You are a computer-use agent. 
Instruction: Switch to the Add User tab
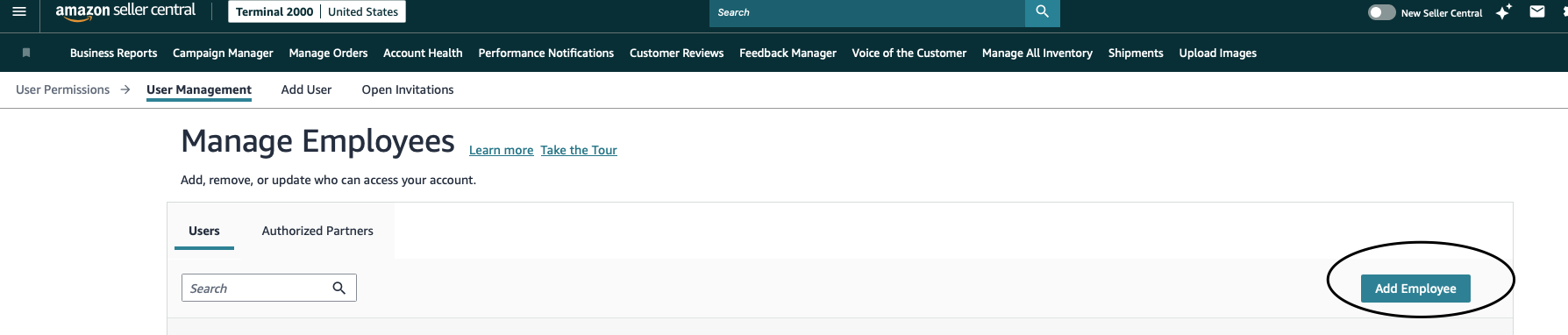click(x=306, y=89)
